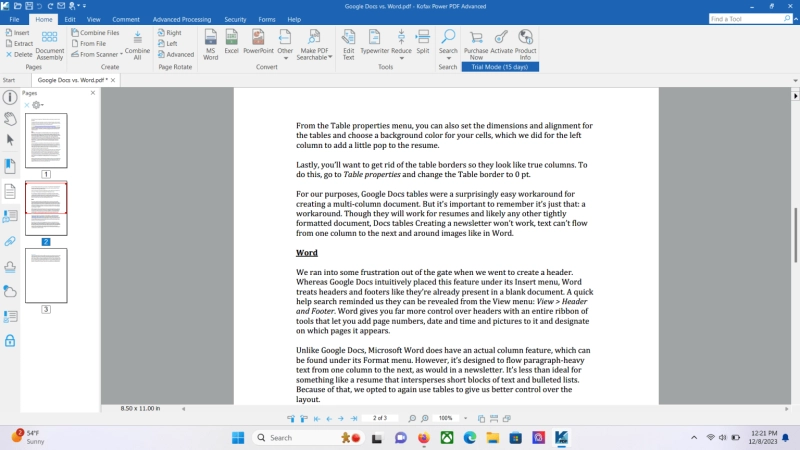The width and height of the screenshot is (800, 450).
Task: Click Extract pages button
Action: coord(19,43)
